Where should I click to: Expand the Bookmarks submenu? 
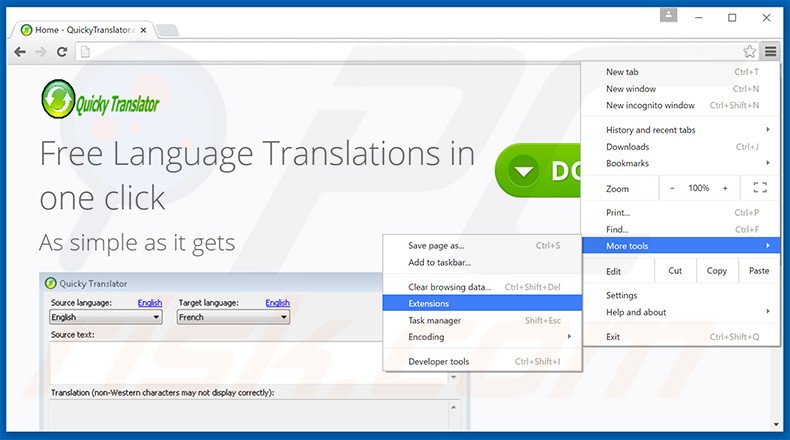click(681, 163)
